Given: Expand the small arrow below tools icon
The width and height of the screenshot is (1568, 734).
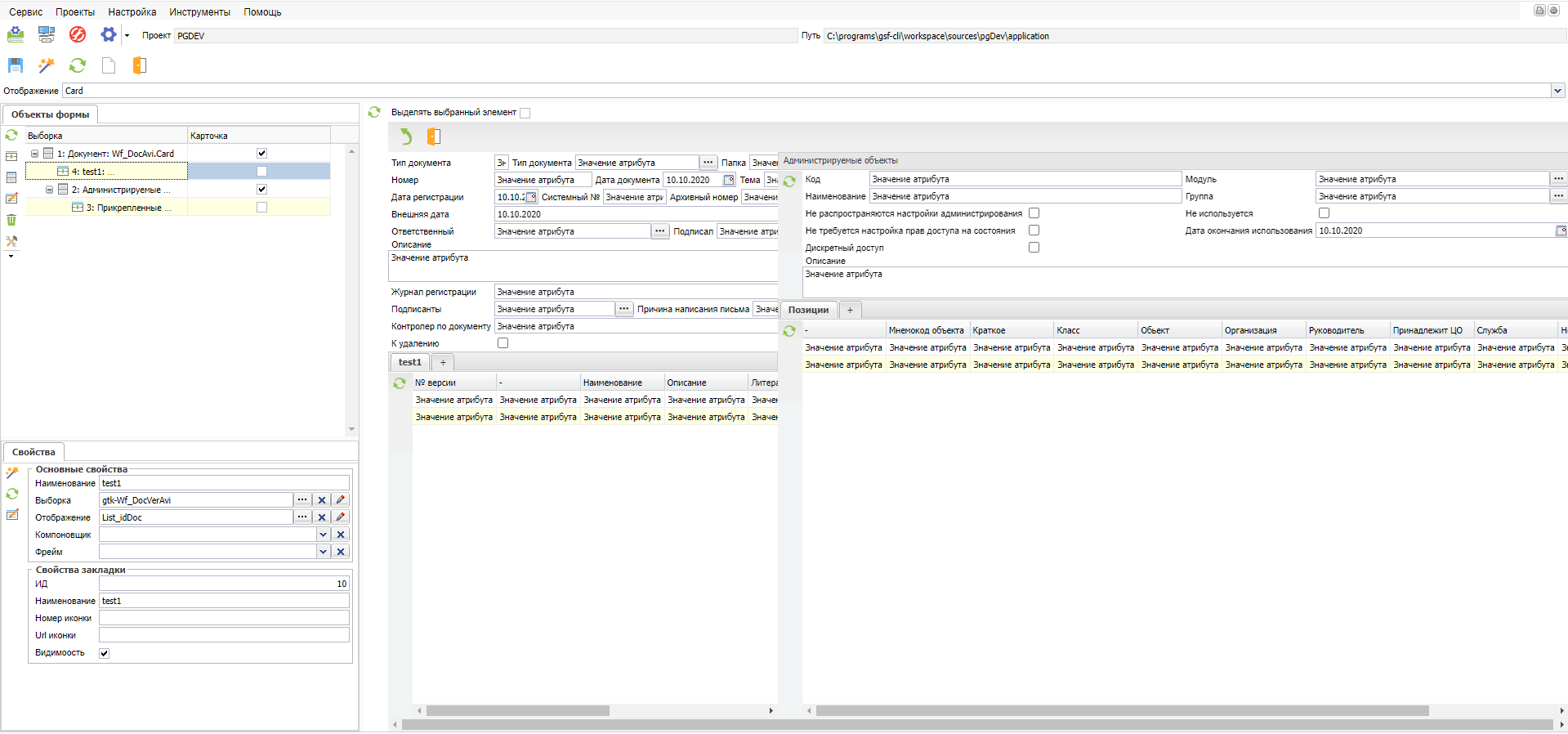Looking at the screenshot, I should tap(11, 256).
